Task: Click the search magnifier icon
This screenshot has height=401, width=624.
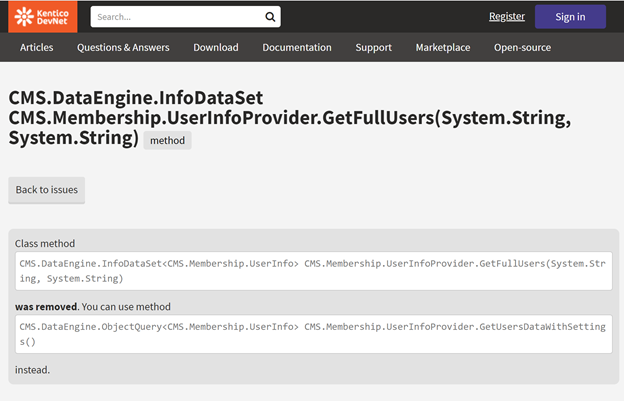Action: (270, 17)
